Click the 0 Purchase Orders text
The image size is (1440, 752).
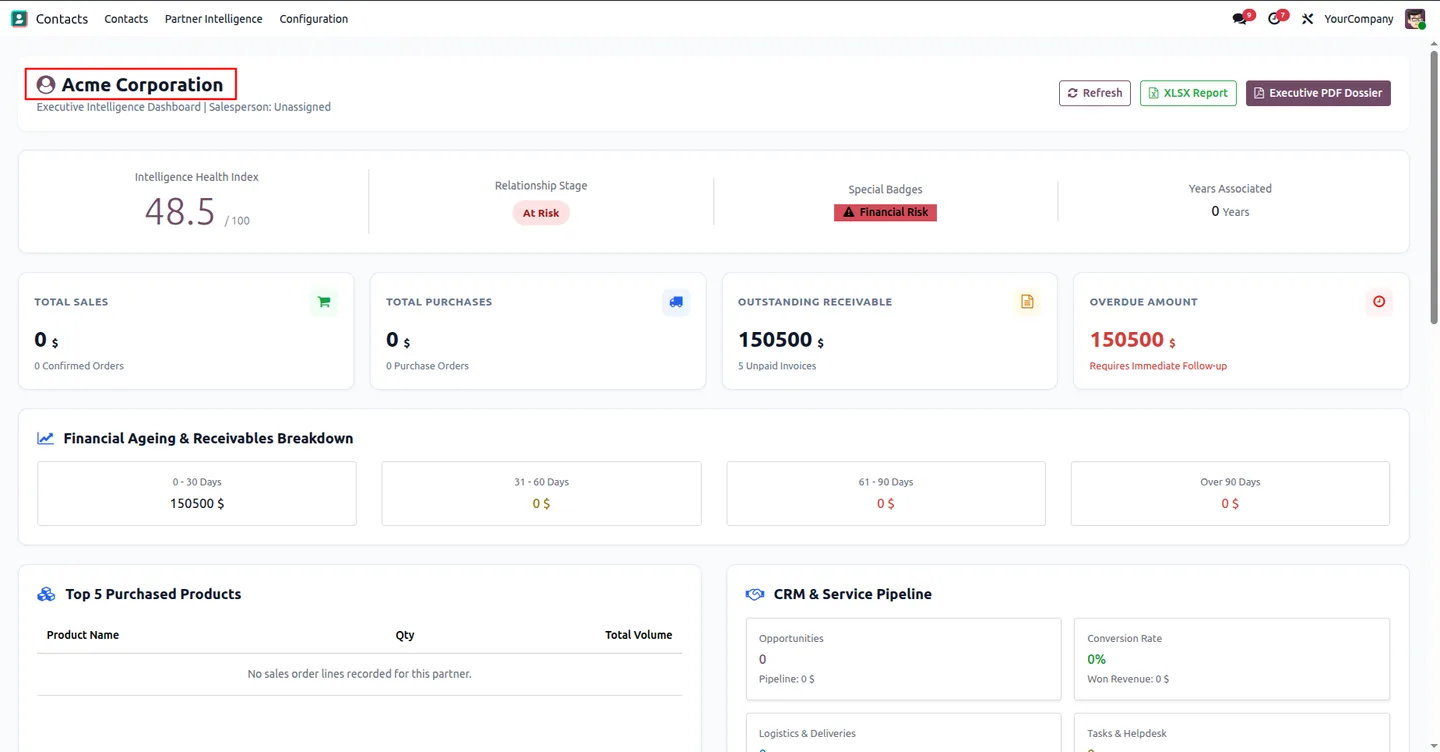pyautogui.click(x=427, y=366)
